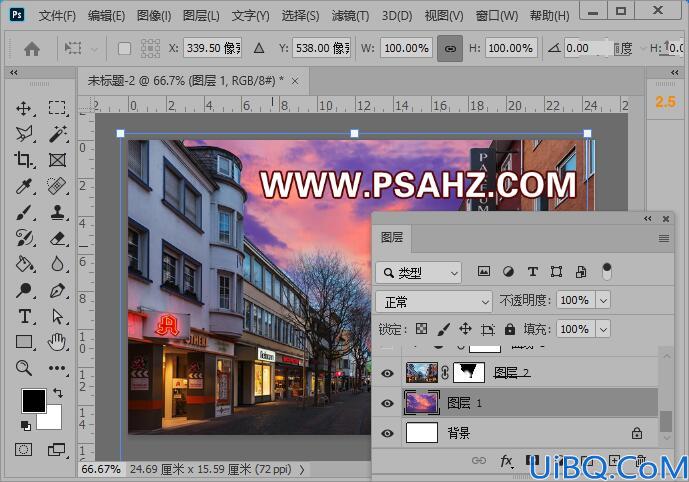The height and width of the screenshot is (482, 689).
Task: Swap foreground and background colors
Action: [x=58, y=392]
